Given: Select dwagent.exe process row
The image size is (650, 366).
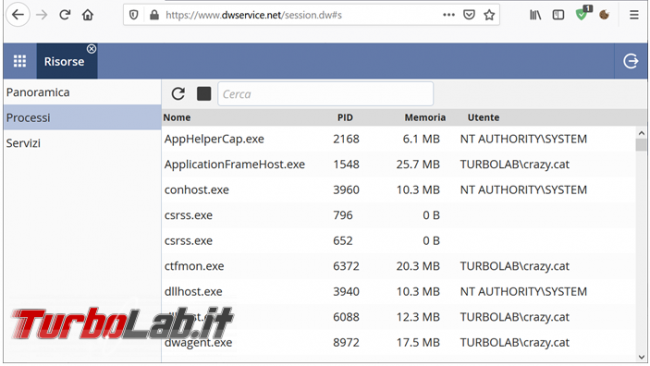Looking at the screenshot, I should coord(398,342).
